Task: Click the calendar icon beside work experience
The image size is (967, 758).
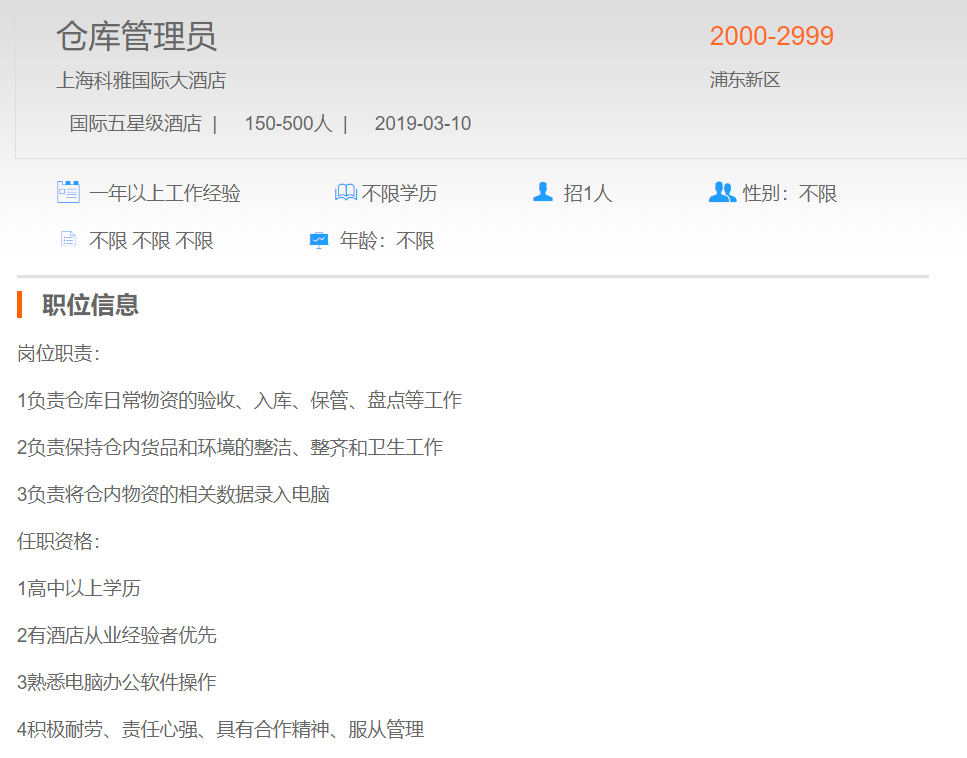Action: [x=68, y=192]
